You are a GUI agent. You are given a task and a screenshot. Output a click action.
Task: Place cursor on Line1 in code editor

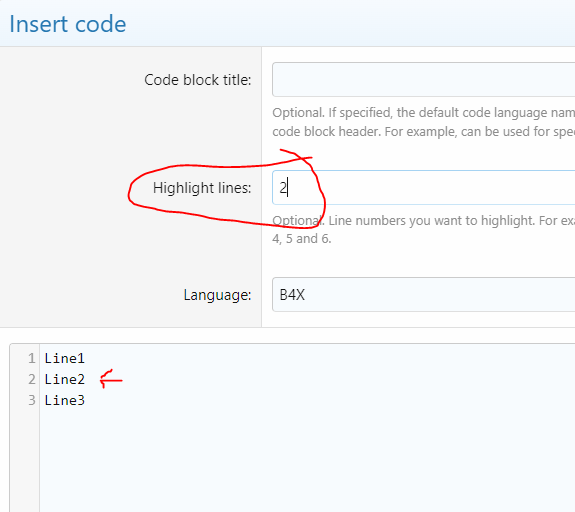(65, 358)
